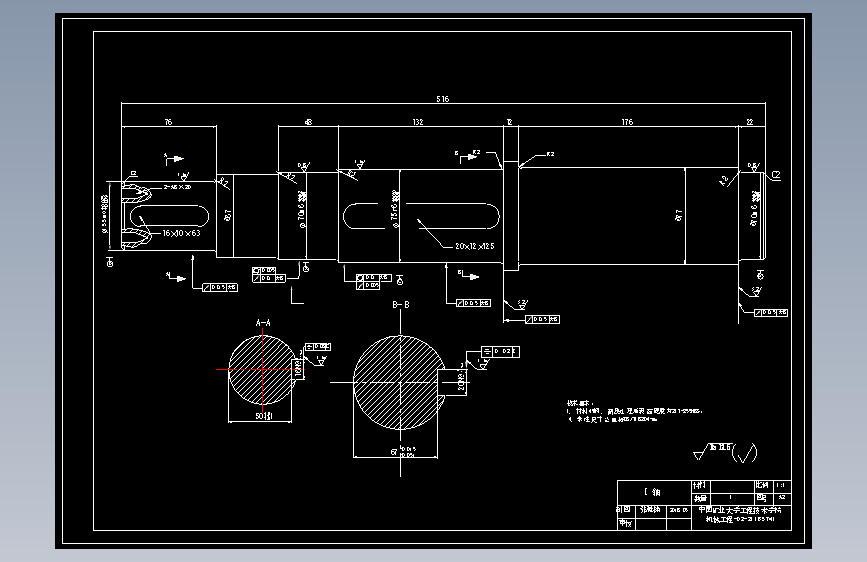Click the part name cell in title block
This screenshot has height=562, width=867.
654,492
